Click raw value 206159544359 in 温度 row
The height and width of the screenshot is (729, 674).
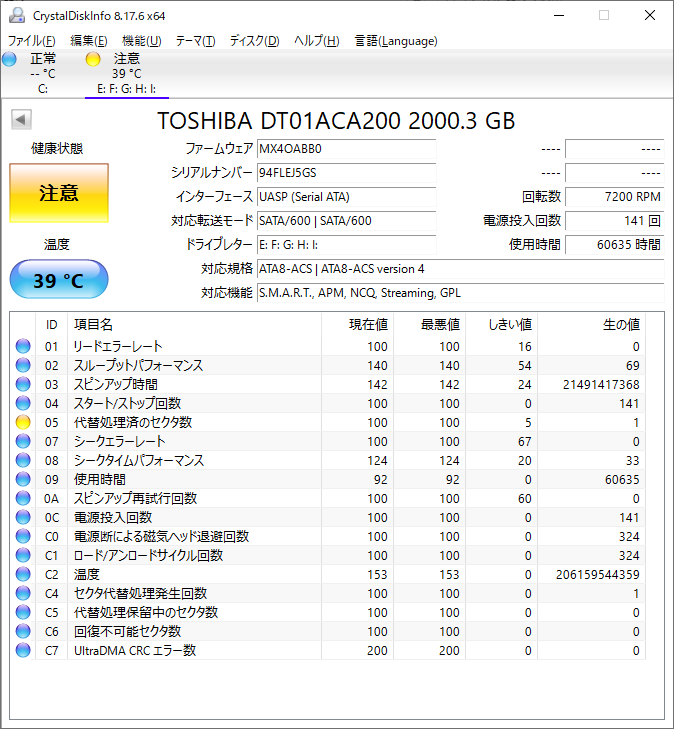(598, 575)
